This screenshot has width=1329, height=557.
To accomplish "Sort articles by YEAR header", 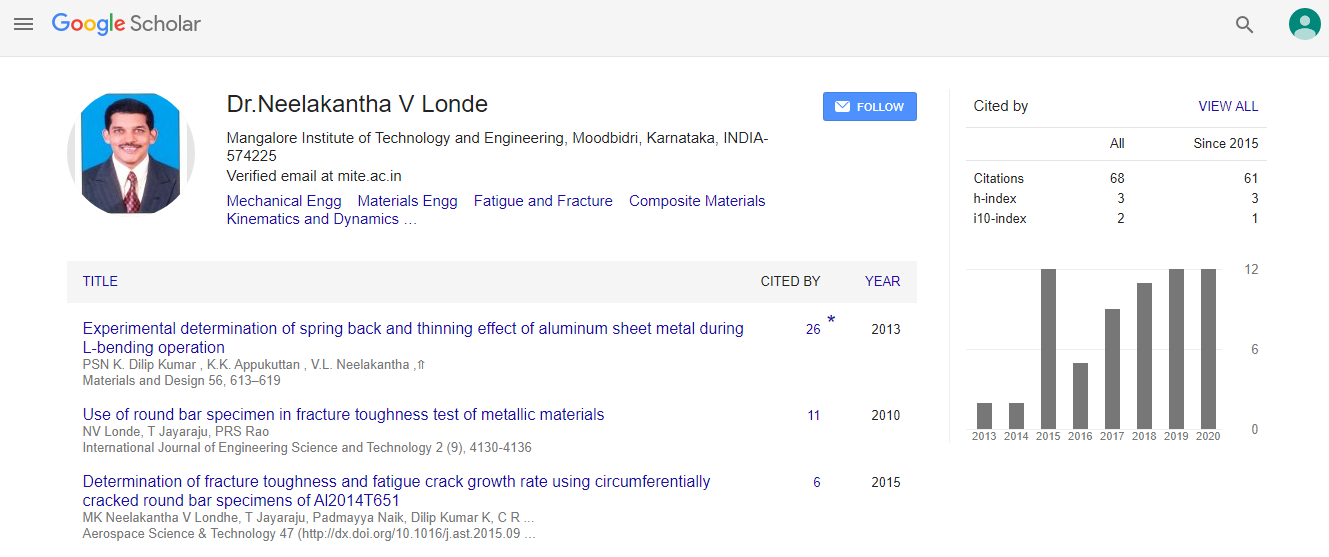I will 882,281.
